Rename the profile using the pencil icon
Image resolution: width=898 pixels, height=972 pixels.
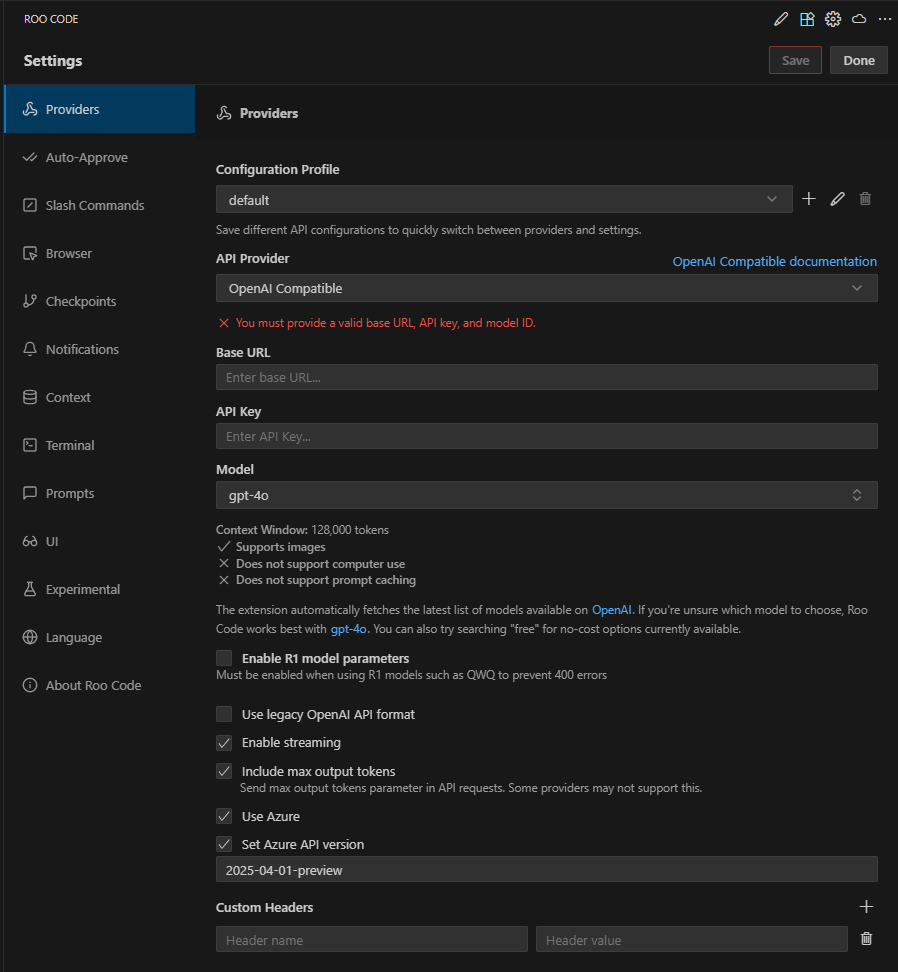[x=838, y=199]
